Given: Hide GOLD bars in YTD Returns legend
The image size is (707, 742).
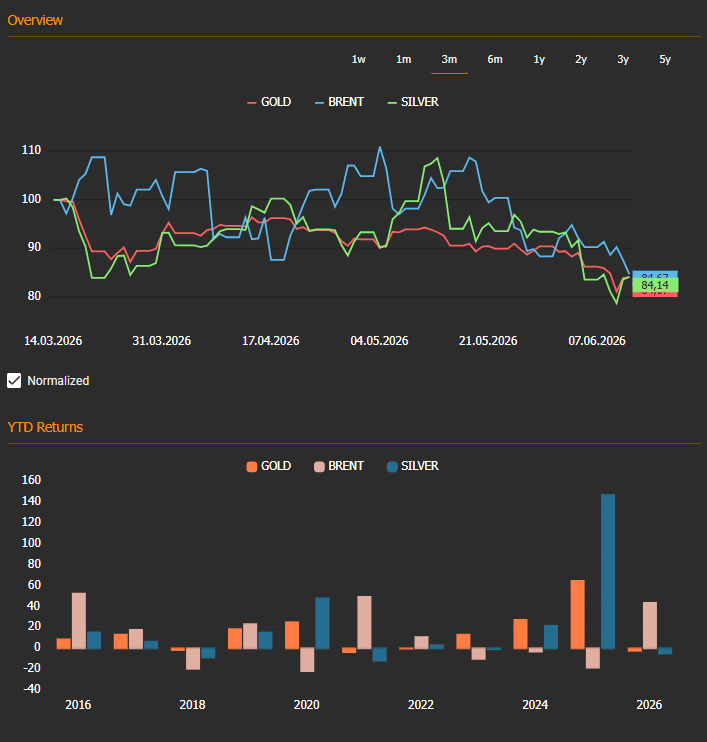Looking at the screenshot, I should pos(269,466).
